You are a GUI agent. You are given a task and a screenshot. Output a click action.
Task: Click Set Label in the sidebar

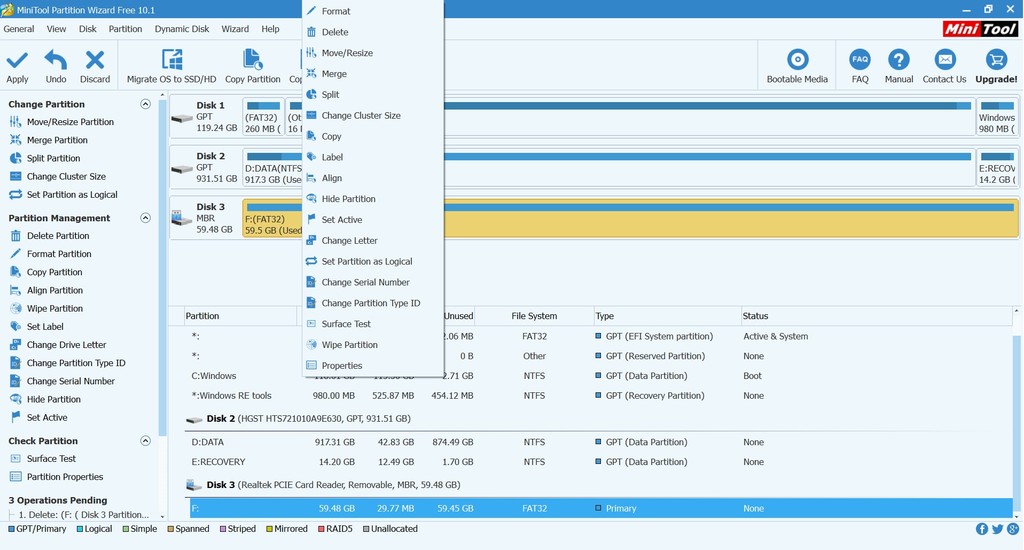pos(45,327)
